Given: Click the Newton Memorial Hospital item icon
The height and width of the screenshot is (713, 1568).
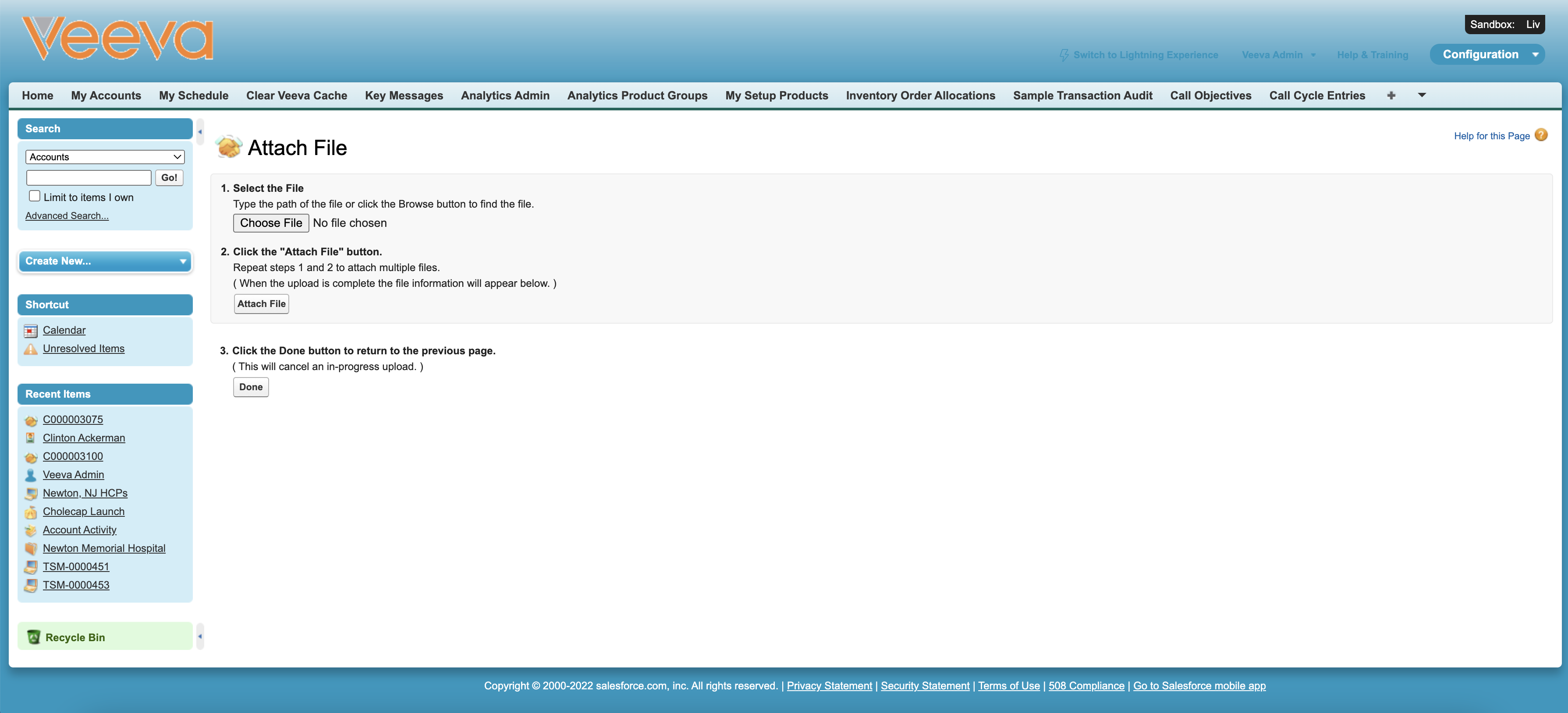Looking at the screenshot, I should coord(30,549).
